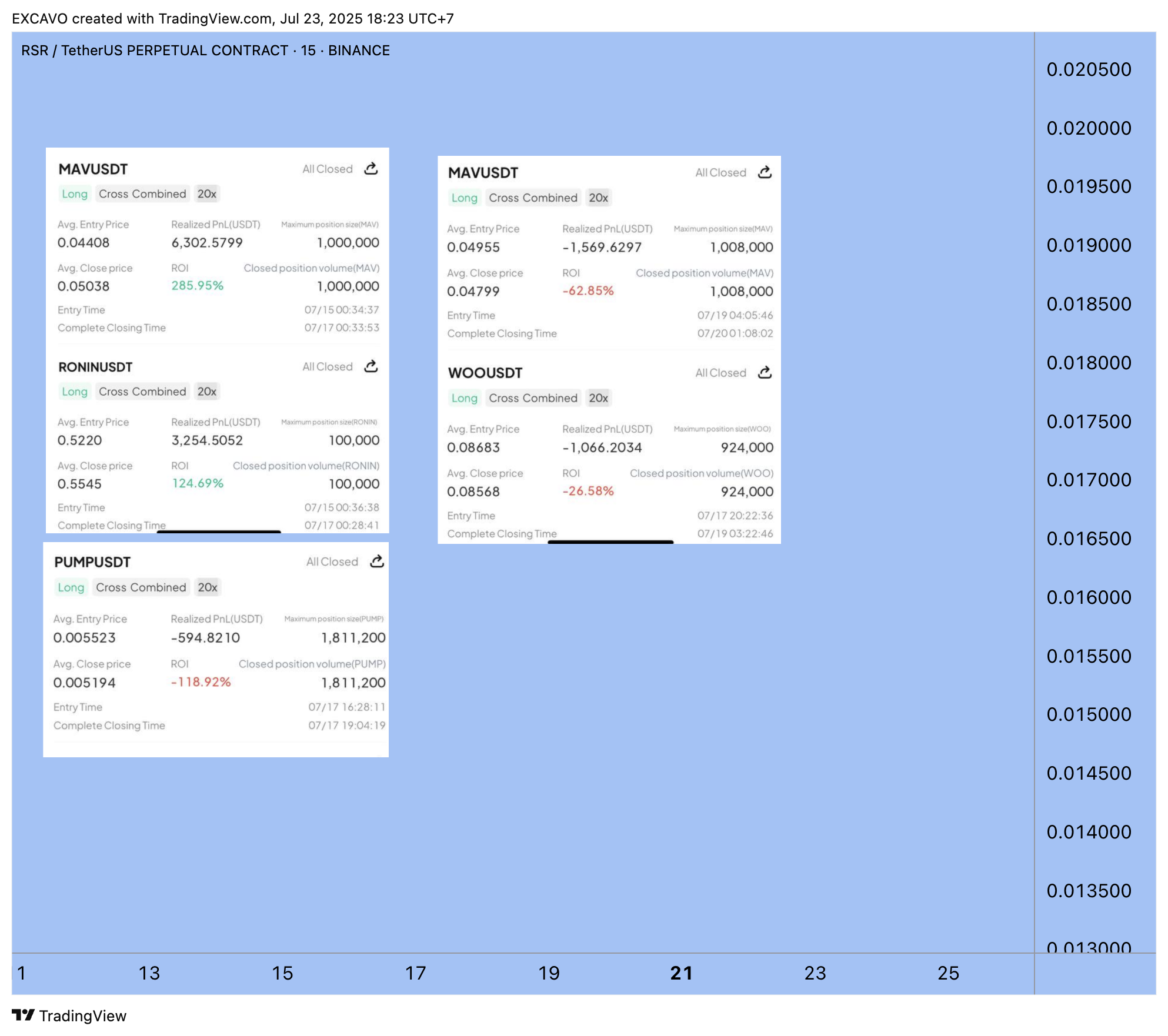Viewport: 1168px width, 1036px height.
Task: Click realized PnL -1,569.6297
Action: (x=602, y=247)
